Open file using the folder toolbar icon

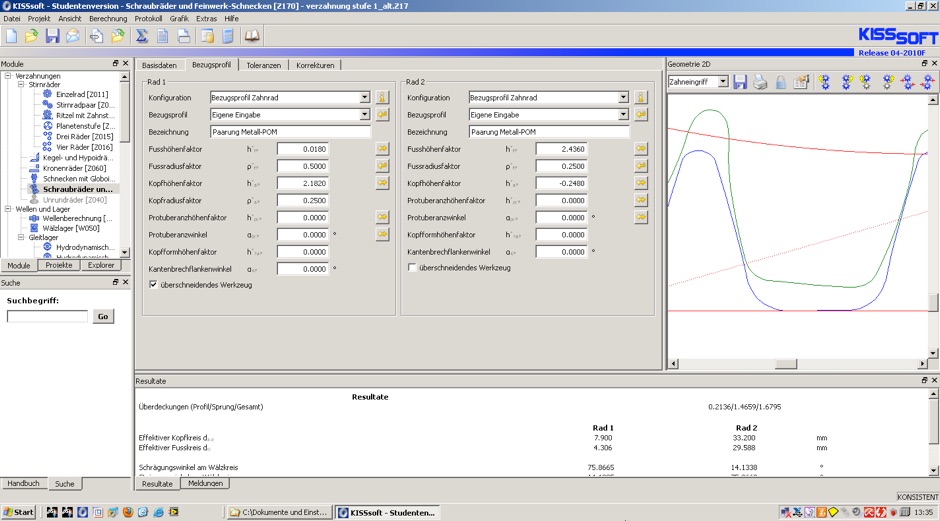[x=31, y=36]
